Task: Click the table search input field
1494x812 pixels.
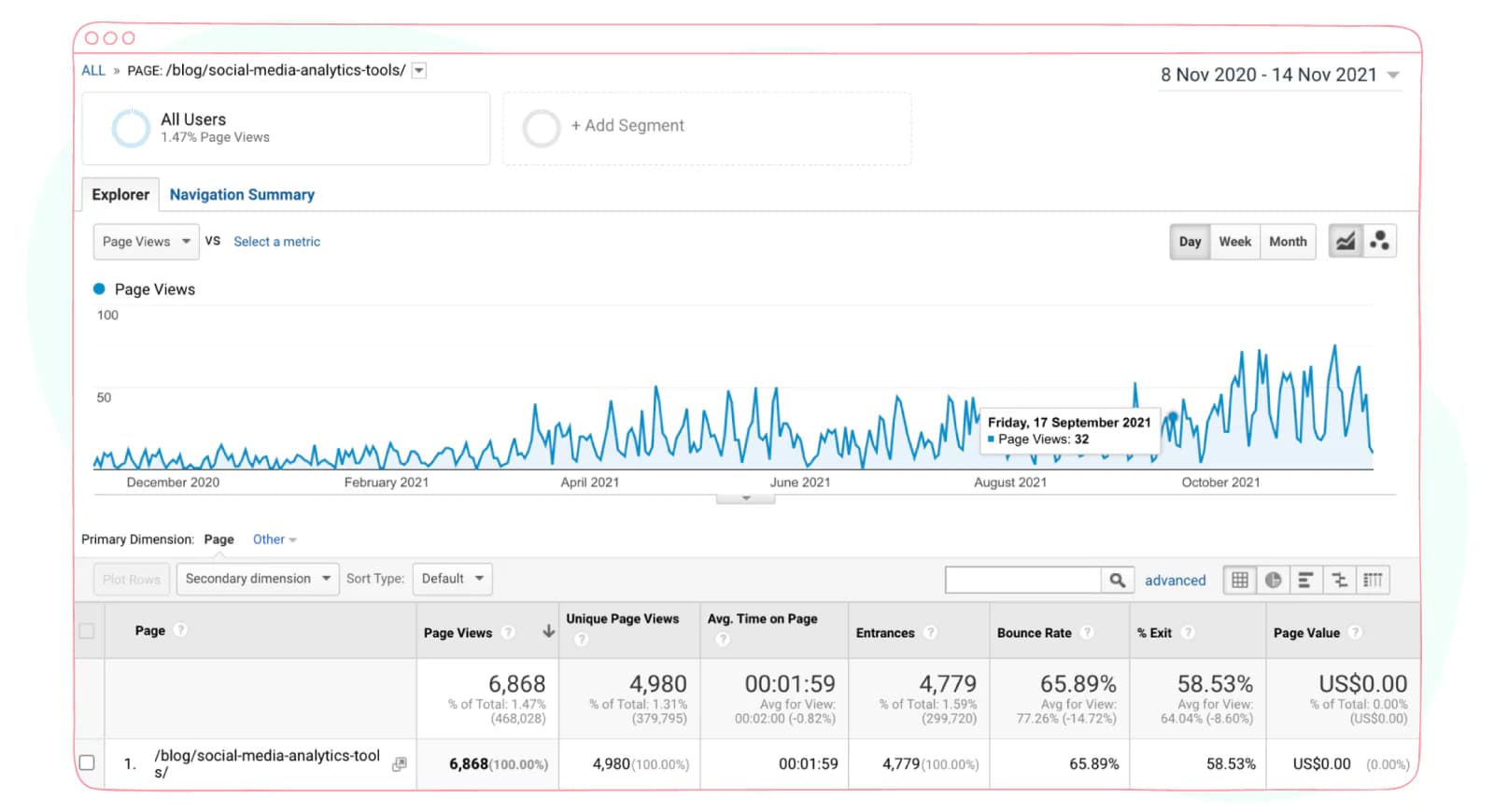Action: (1023, 581)
